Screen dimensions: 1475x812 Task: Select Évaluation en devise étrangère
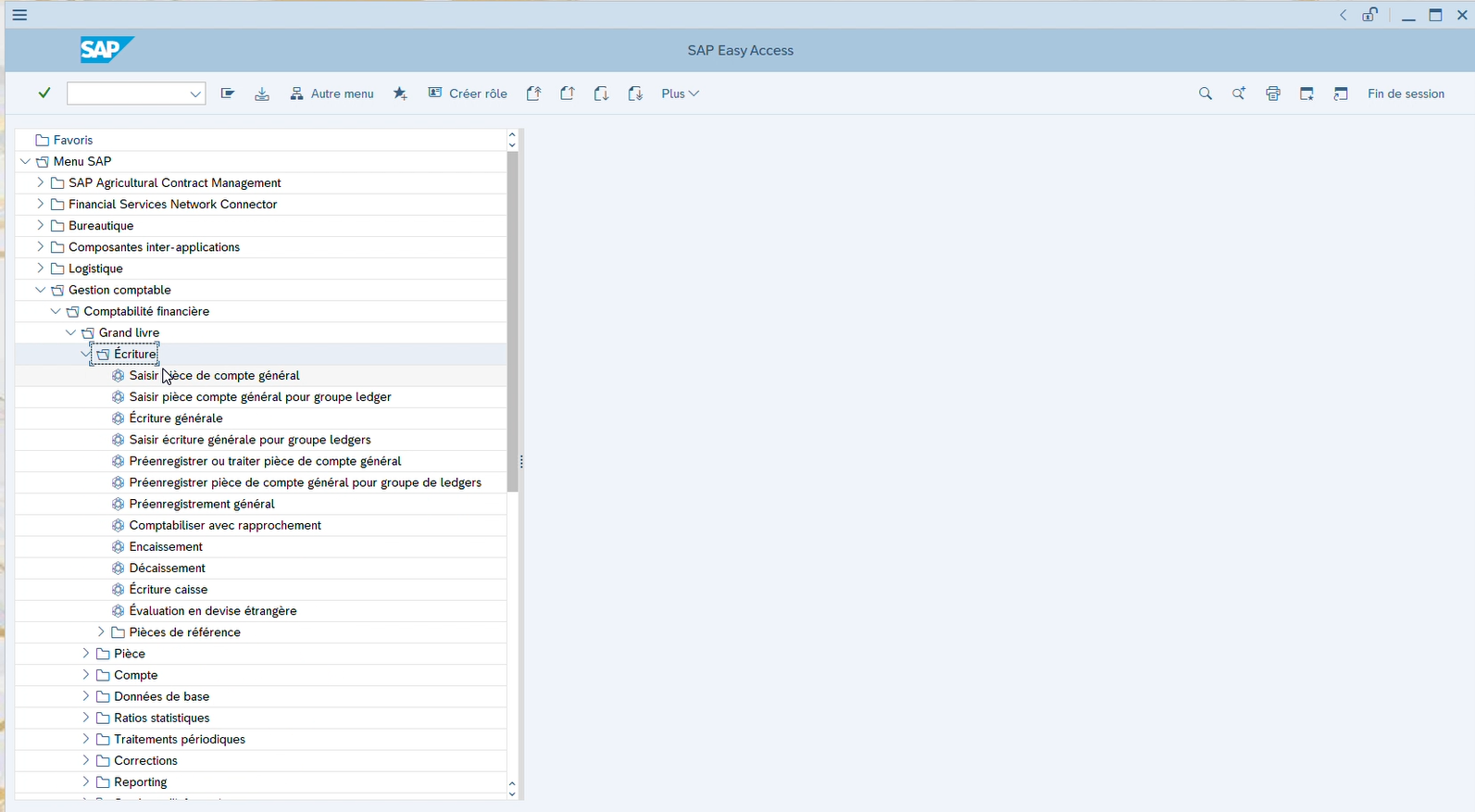click(x=213, y=610)
